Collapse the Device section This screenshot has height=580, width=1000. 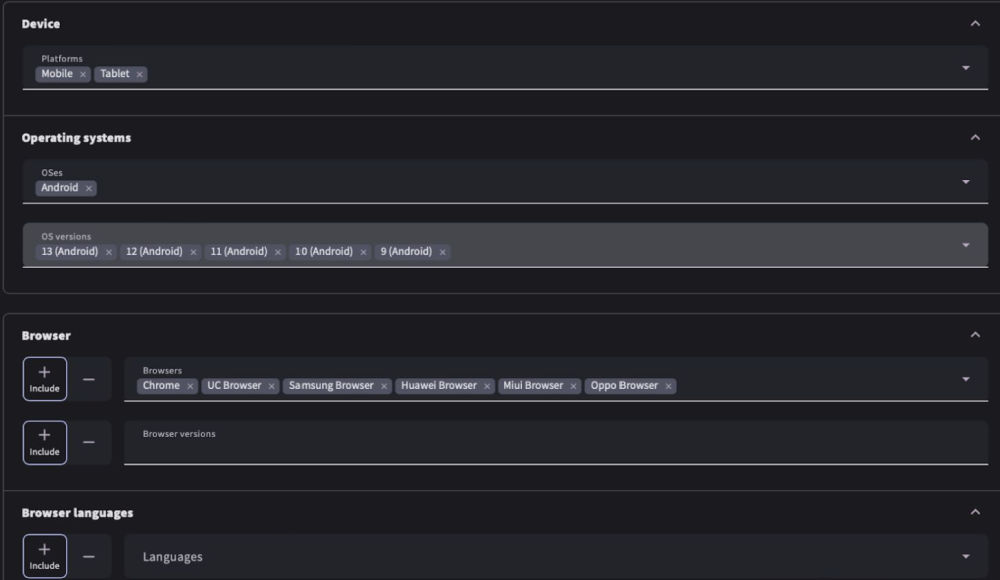pos(975,24)
